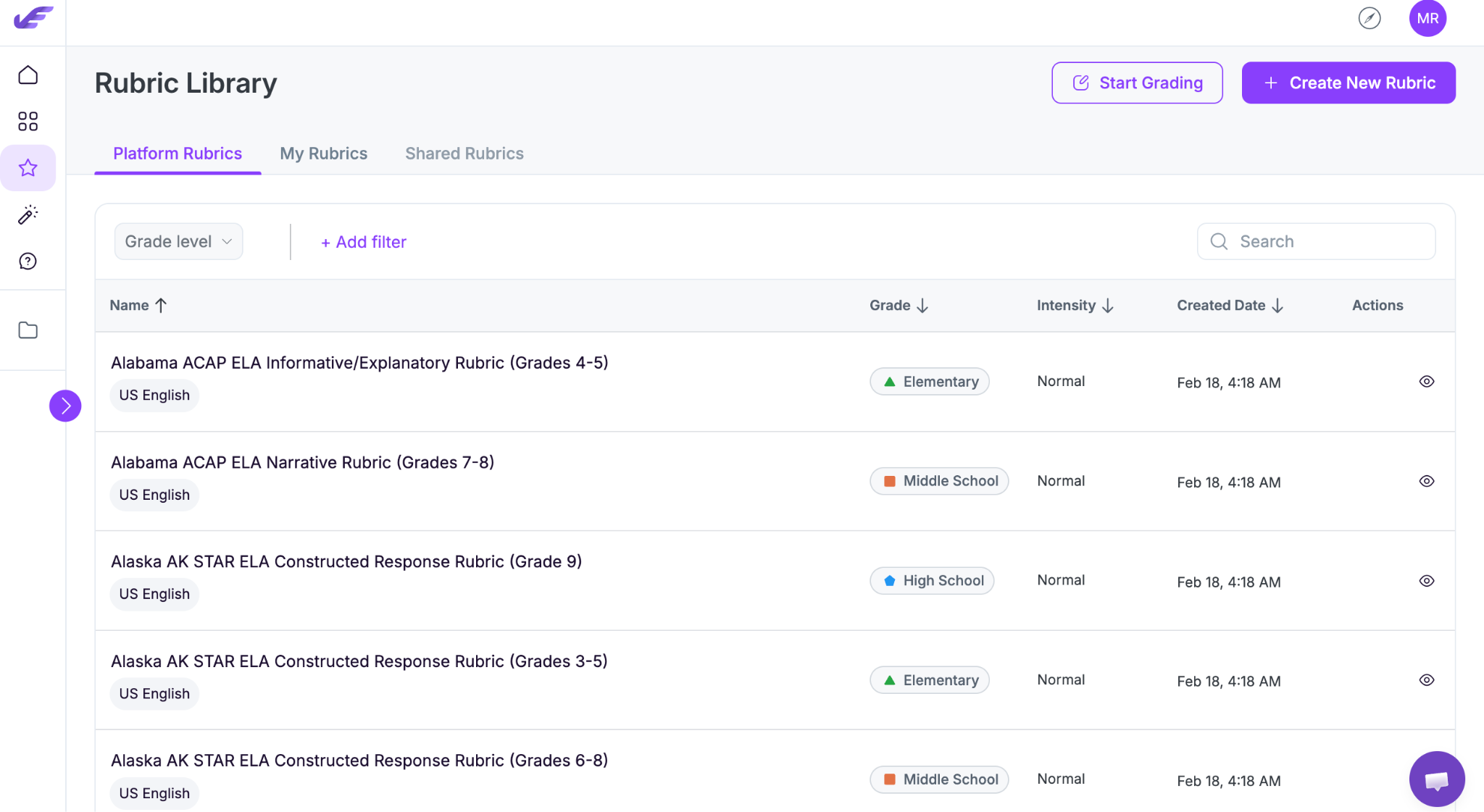Open the chat support bubble
1484x812 pixels.
click(x=1437, y=779)
